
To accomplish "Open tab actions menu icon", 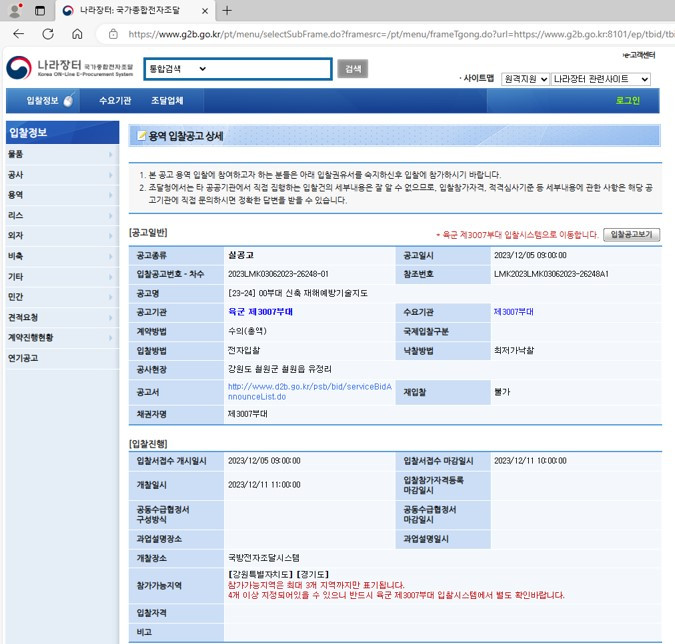I will (40, 11).
